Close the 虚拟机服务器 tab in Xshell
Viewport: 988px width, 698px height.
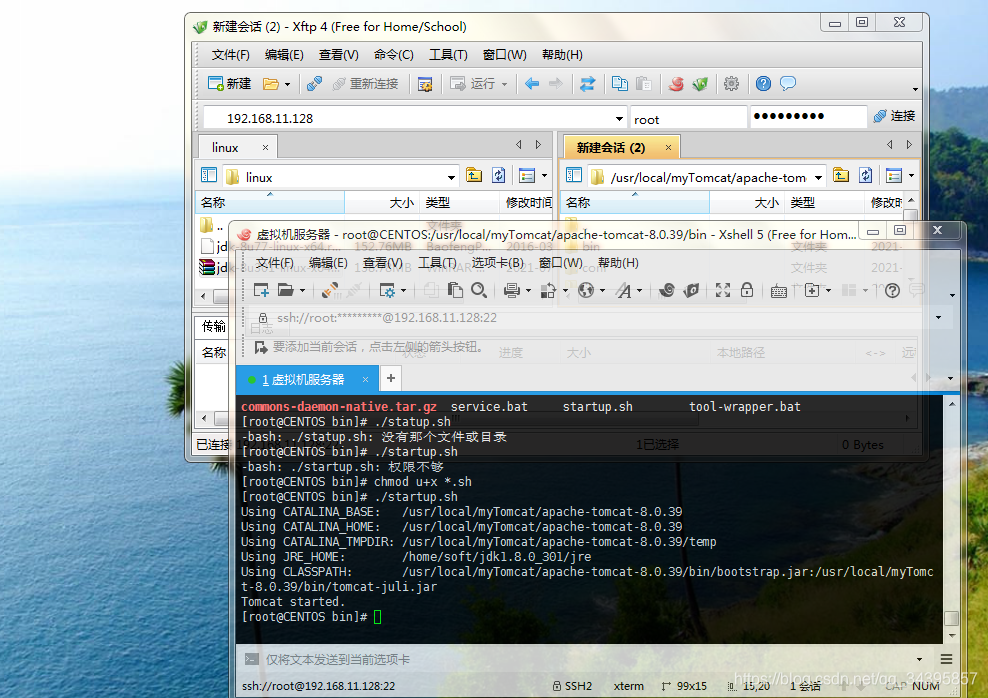[365, 379]
